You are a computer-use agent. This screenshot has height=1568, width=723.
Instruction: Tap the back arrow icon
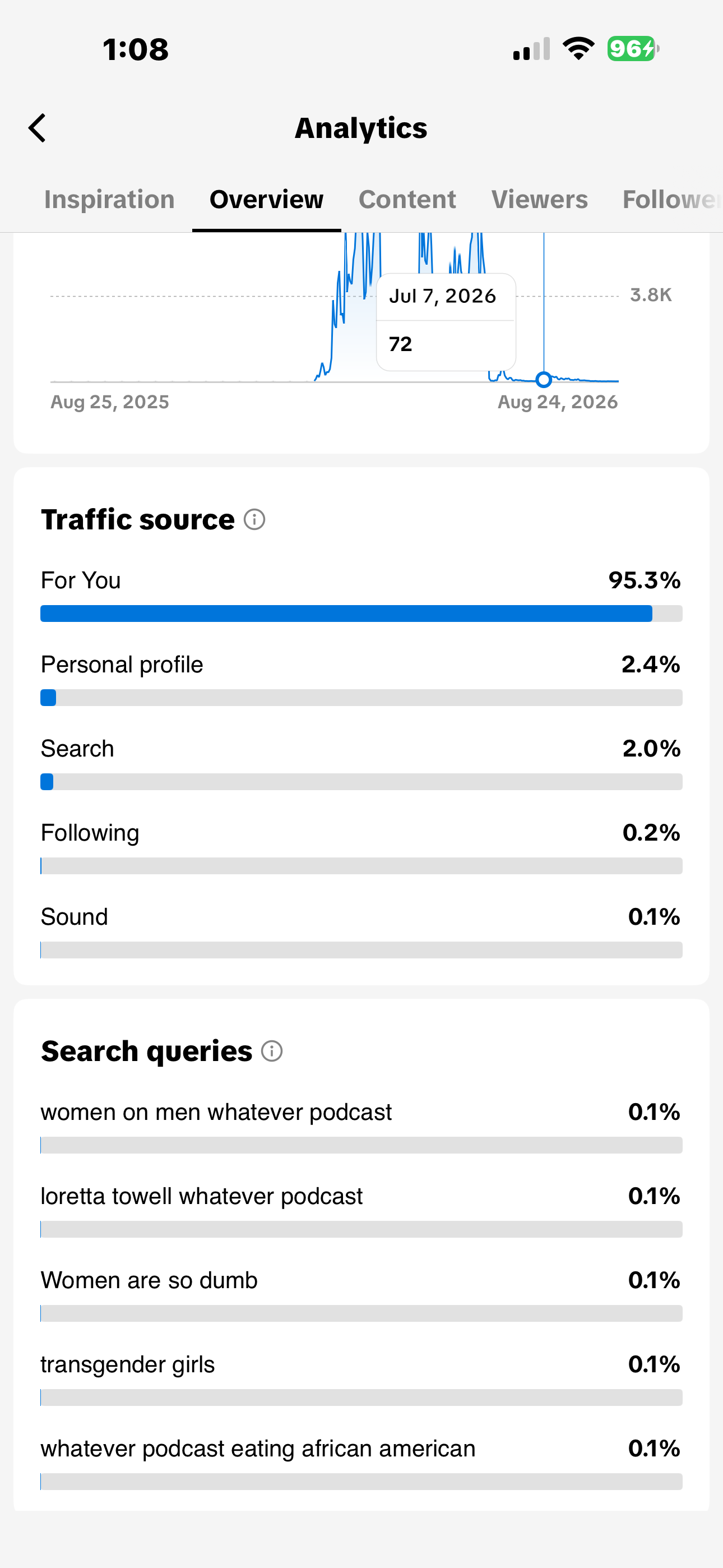pos(37,128)
